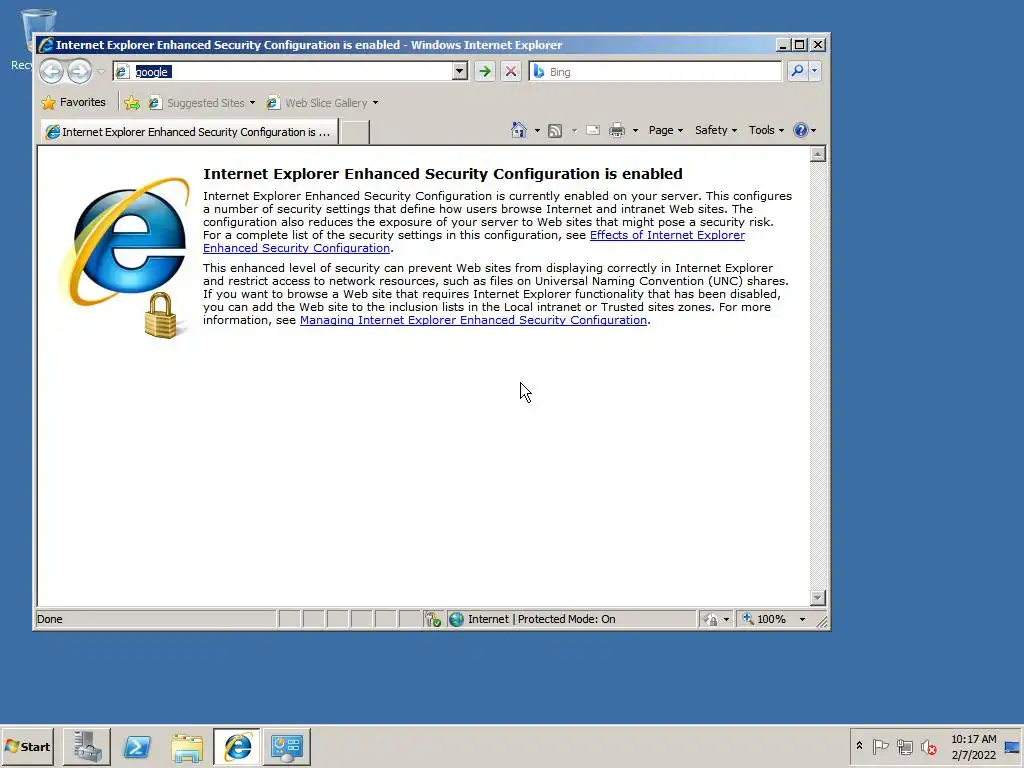Open the Tools menu
Image resolution: width=1024 pixels, height=768 pixels.
tap(766, 130)
